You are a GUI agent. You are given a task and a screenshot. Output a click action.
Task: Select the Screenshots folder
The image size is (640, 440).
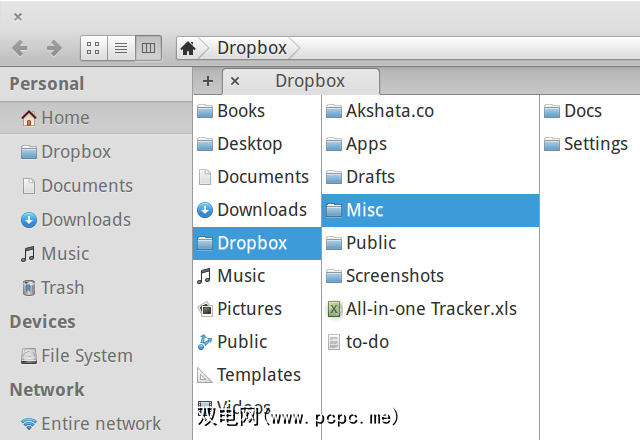click(x=431, y=276)
